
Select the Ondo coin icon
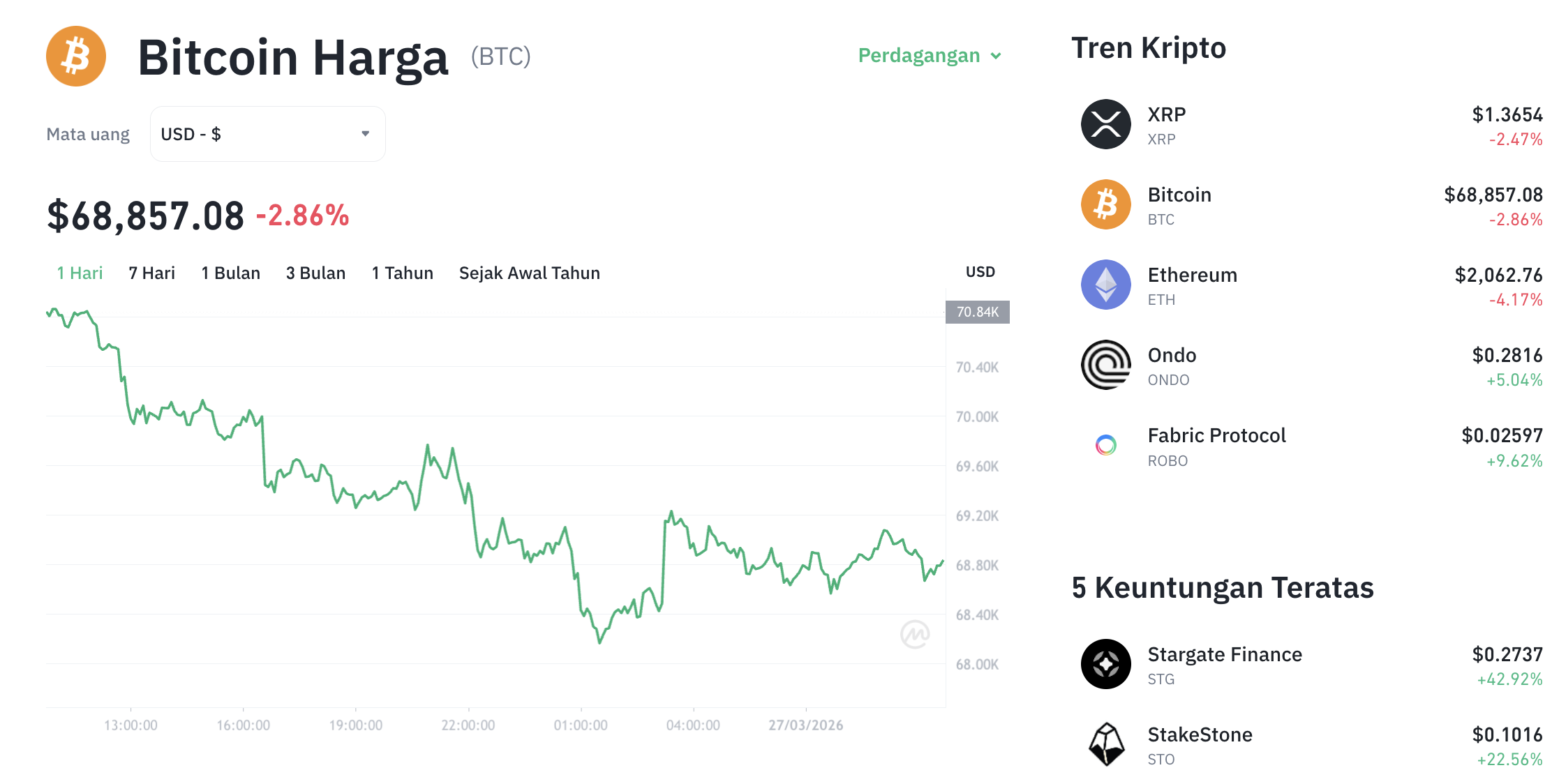1105,364
